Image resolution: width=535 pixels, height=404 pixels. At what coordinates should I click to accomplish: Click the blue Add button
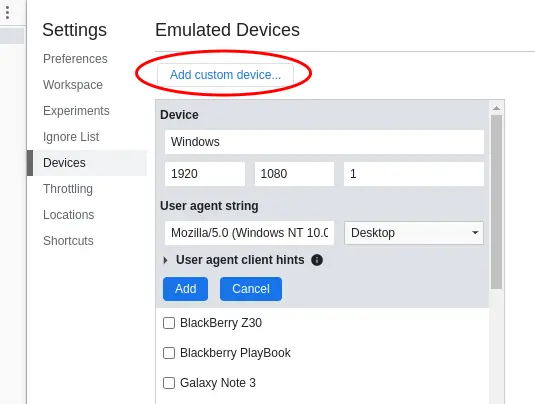185,289
